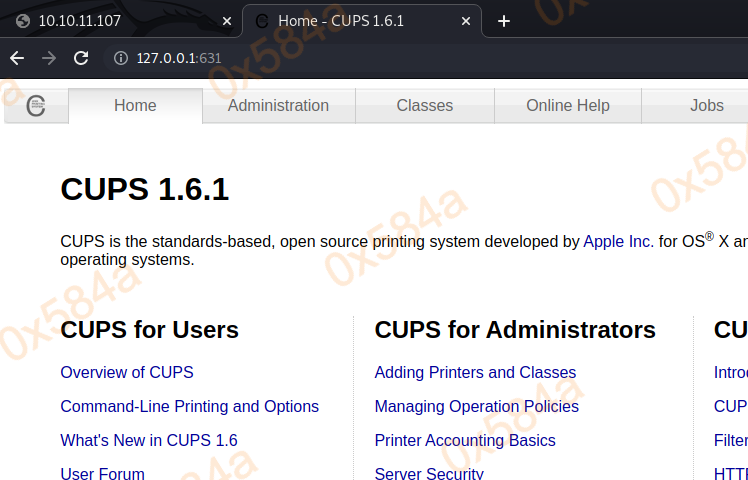This screenshot has height=480, width=748.
Task: Open Adding Printers and Classes link
Action: (475, 372)
